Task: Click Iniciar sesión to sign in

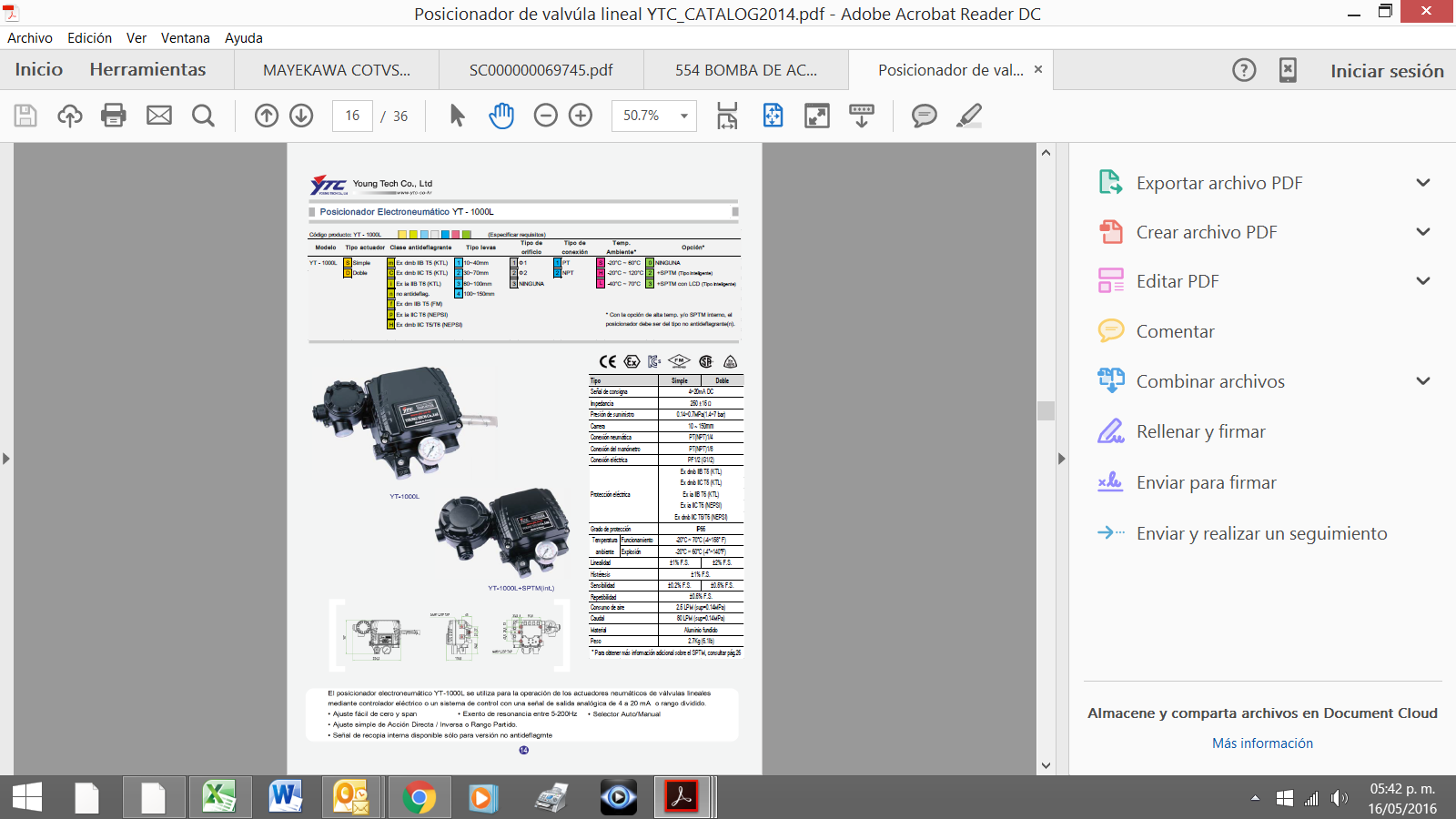Action: pyautogui.click(x=1387, y=71)
